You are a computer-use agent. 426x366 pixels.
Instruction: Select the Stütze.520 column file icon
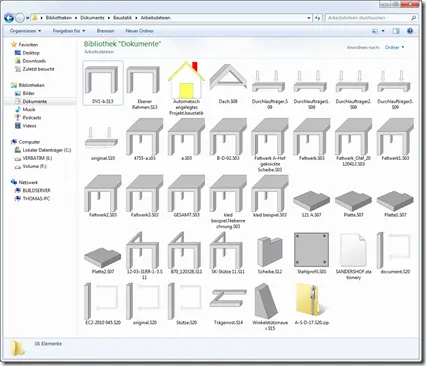point(186,301)
